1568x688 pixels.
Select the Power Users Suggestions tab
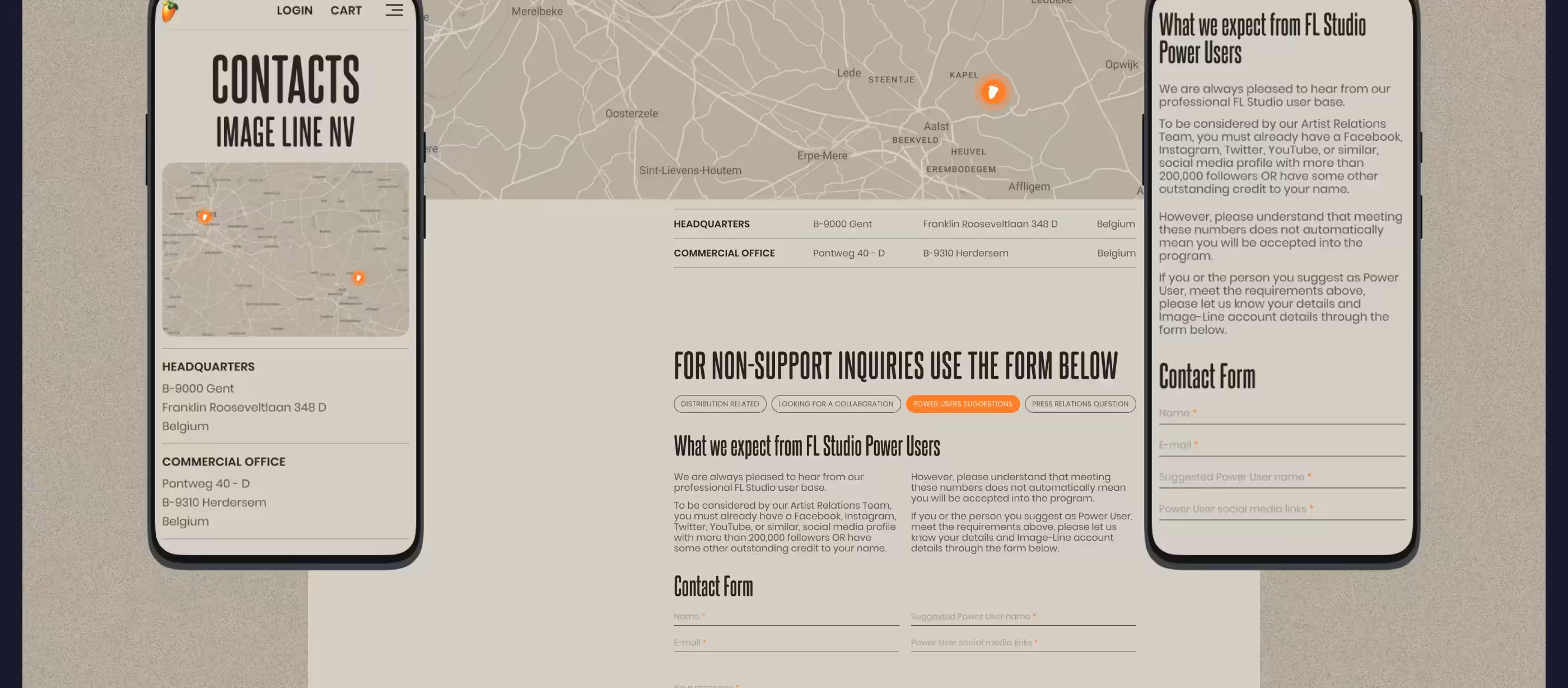click(962, 403)
